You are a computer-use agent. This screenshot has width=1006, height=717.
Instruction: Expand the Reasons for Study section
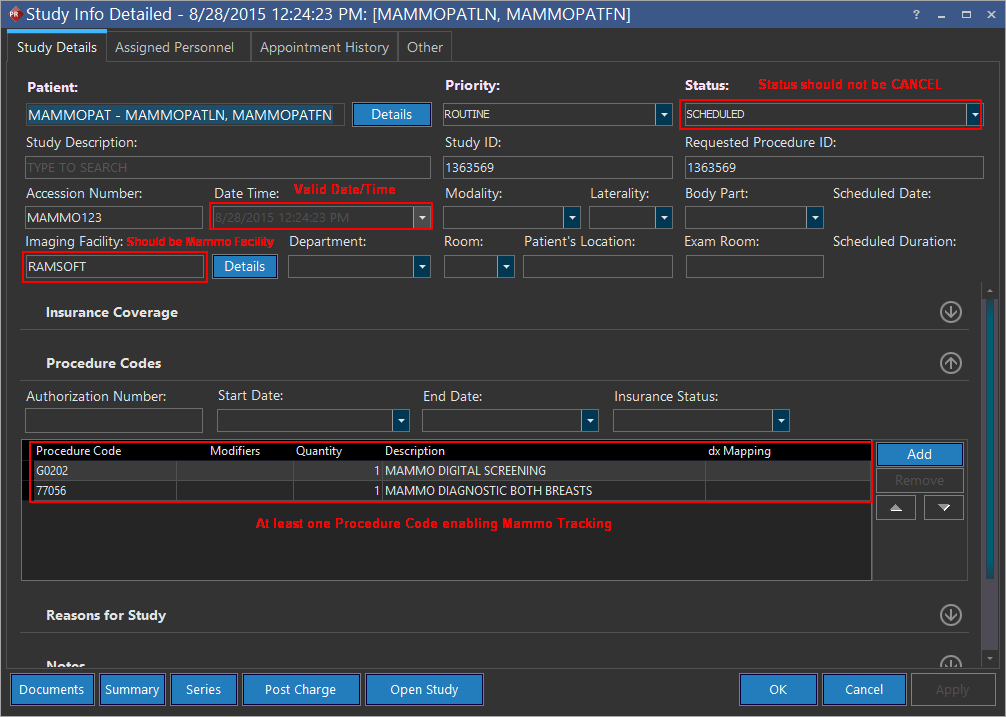[950, 615]
